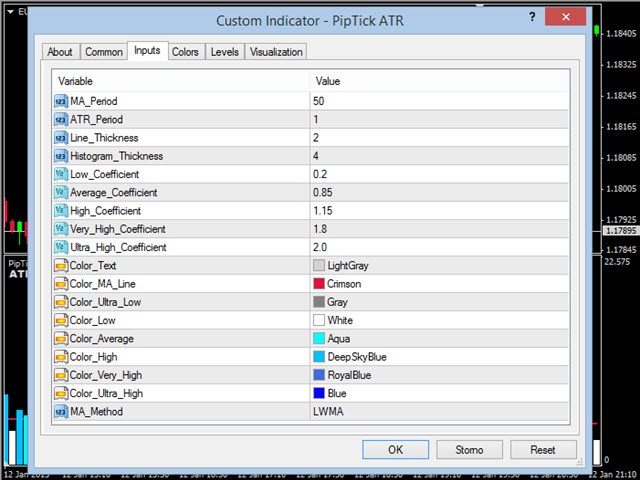Click the integer icon beside MA_Period
This screenshot has height=480, width=640.
click(60, 101)
